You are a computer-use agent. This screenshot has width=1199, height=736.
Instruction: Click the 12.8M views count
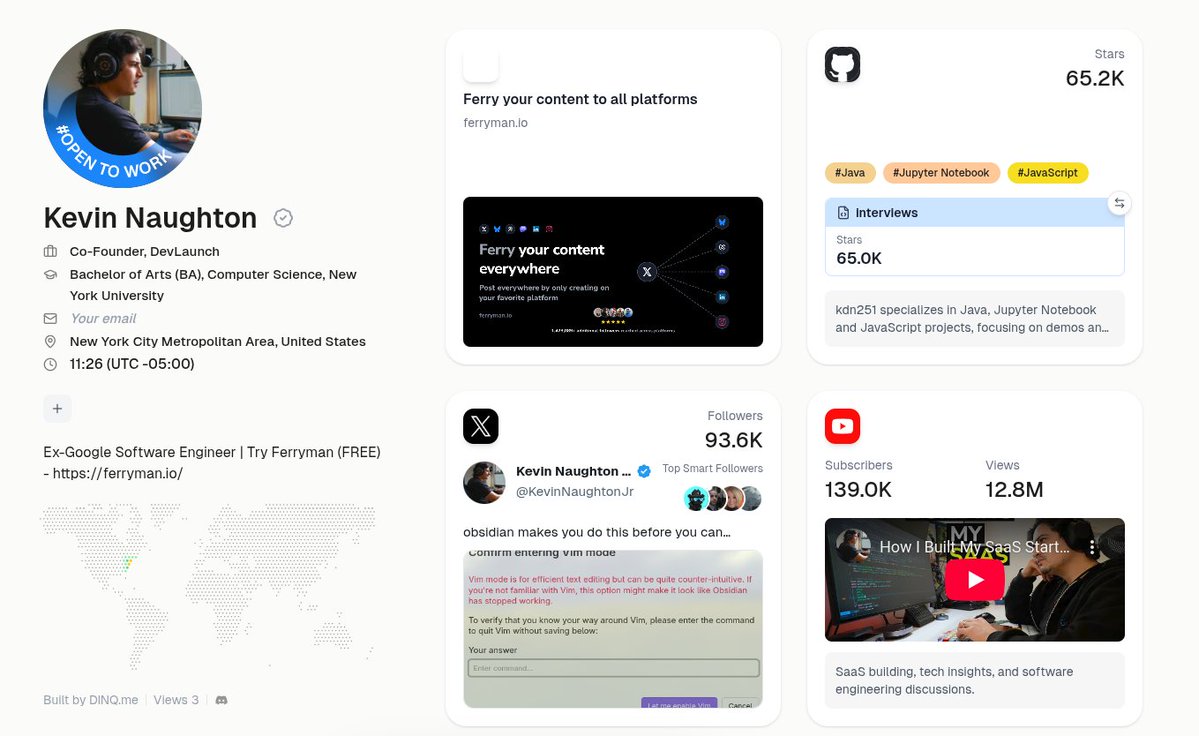pyautogui.click(x=1014, y=490)
